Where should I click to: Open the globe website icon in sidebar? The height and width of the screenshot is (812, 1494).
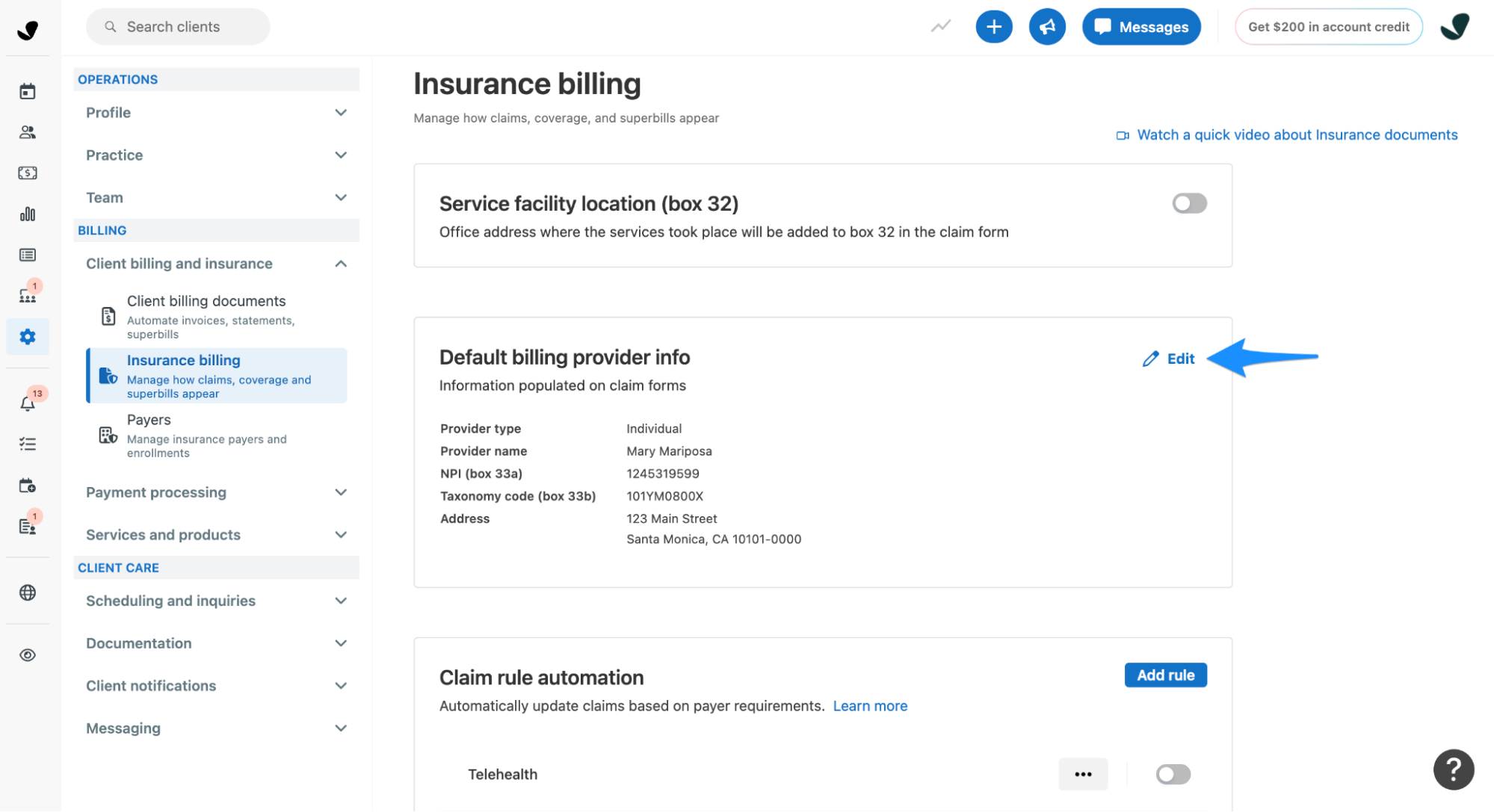click(28, 593)
